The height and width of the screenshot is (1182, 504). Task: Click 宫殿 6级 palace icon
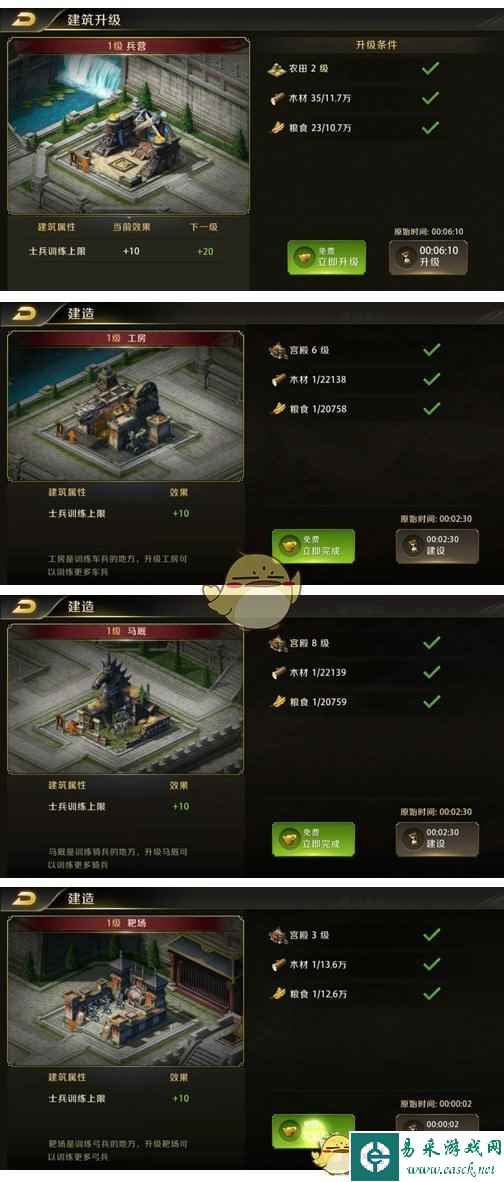pos(278,350)
